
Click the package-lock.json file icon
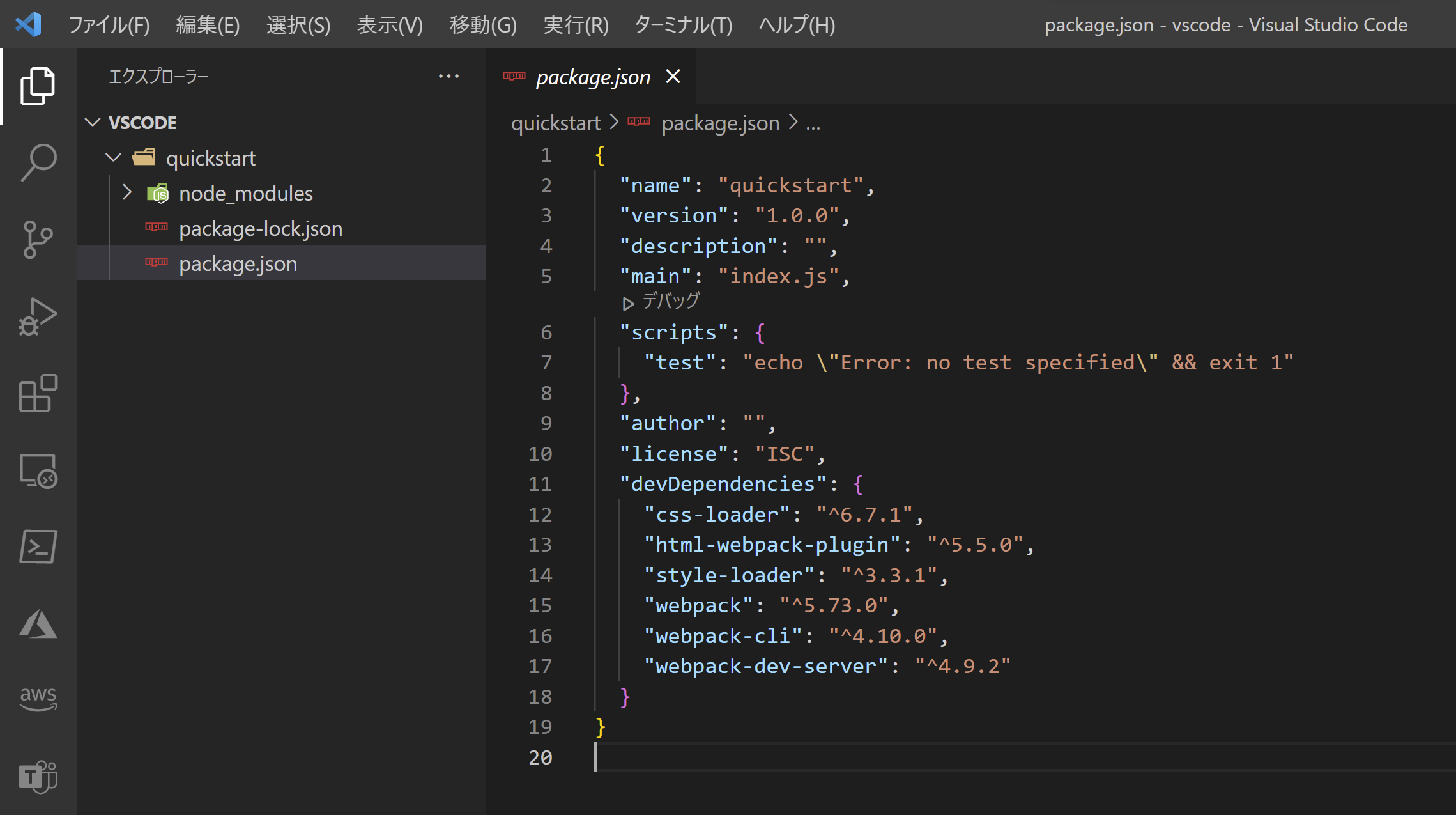157,227
